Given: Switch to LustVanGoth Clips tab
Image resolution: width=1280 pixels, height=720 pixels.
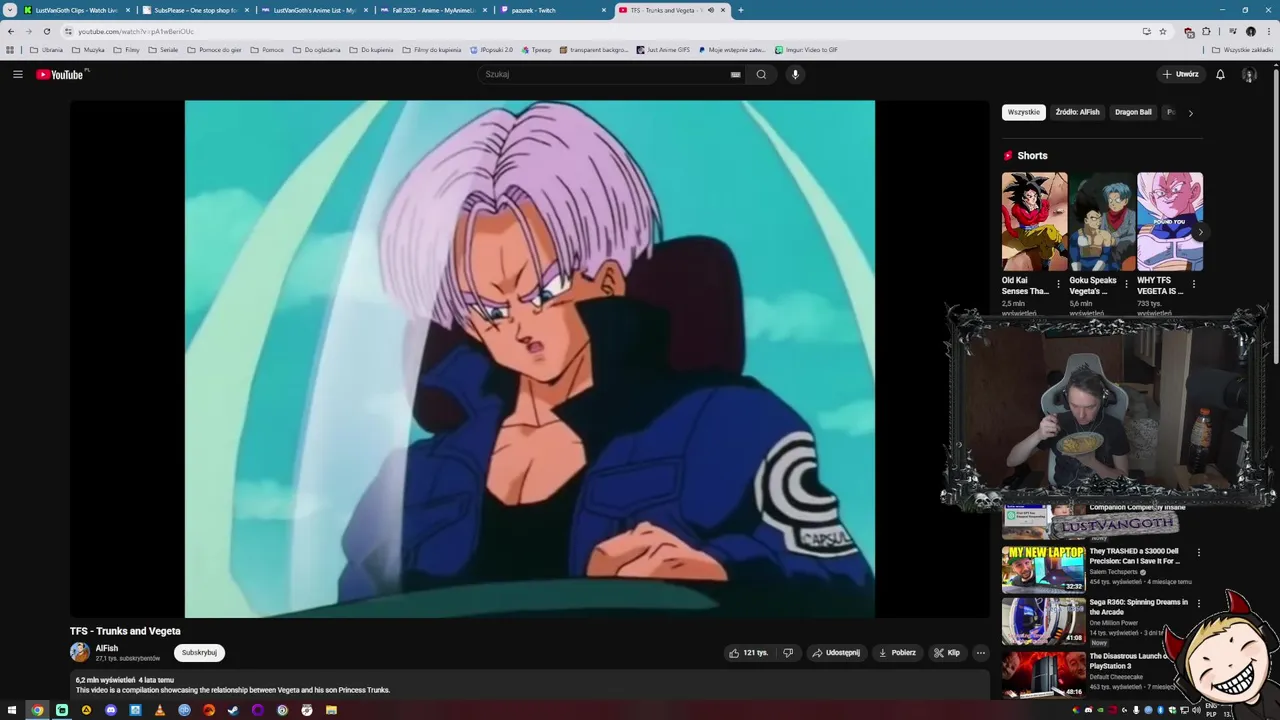Looking at the screenshot, I should coord(76,10).
